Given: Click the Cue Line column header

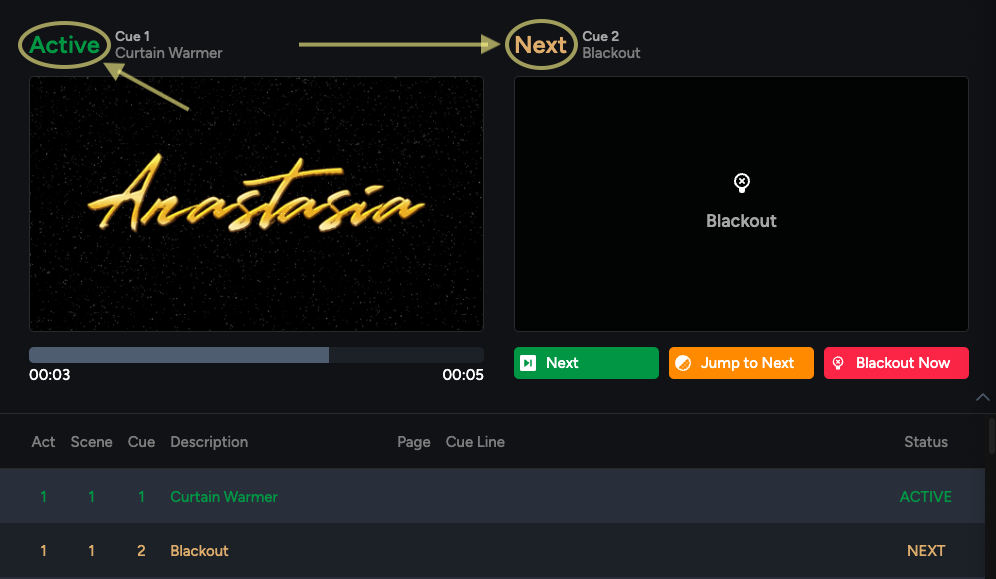Looking at the screenshot, I should coord(475,442).
